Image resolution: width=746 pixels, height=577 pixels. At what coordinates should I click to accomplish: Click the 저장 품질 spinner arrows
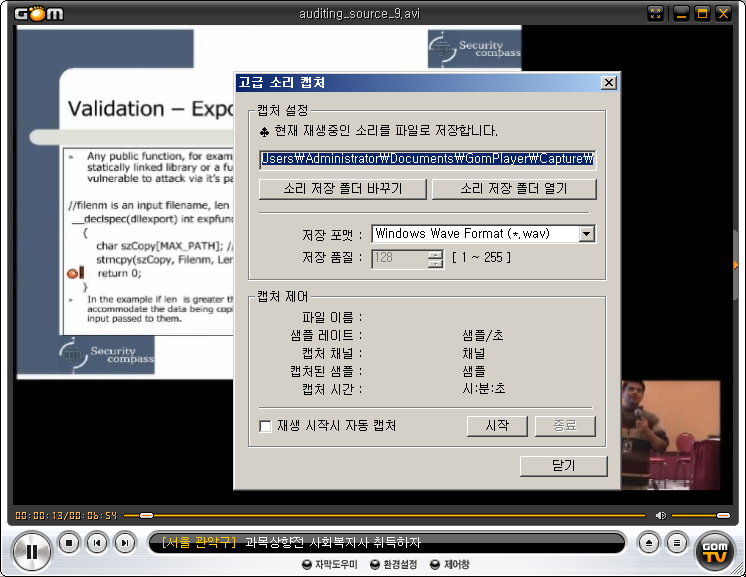click(435, 258)
